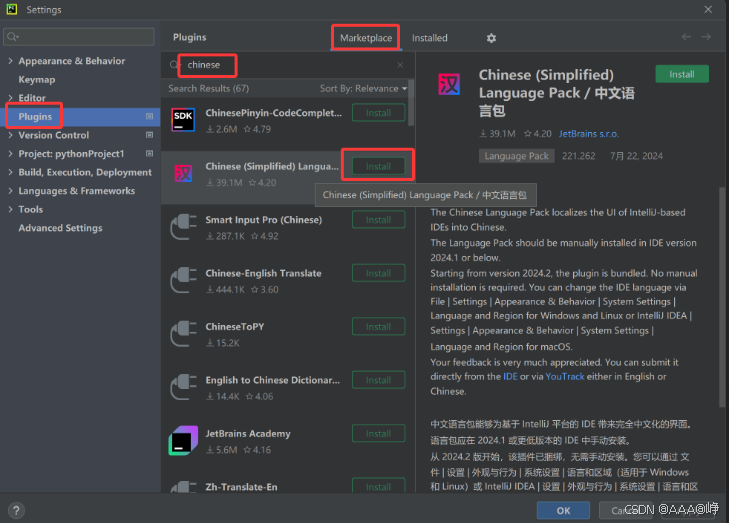Click the description pane vertical scrollbar

point(722,298)
